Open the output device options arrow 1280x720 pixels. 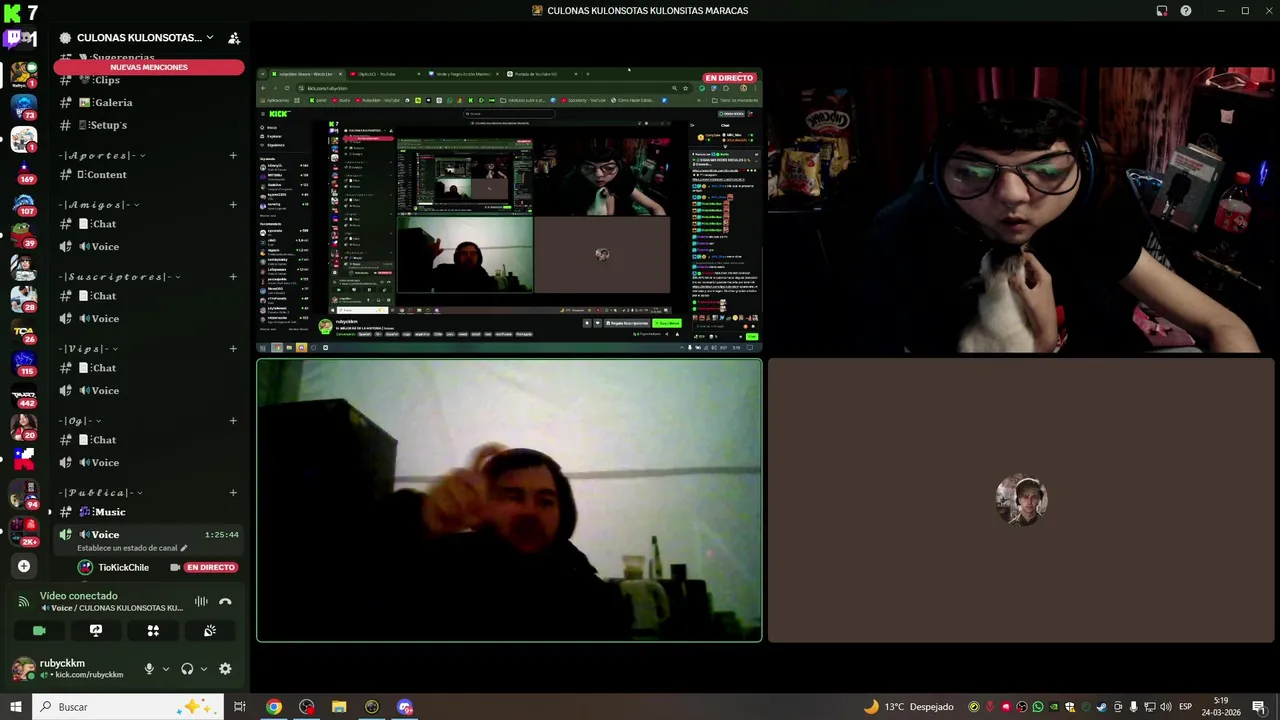coord(204,669)
